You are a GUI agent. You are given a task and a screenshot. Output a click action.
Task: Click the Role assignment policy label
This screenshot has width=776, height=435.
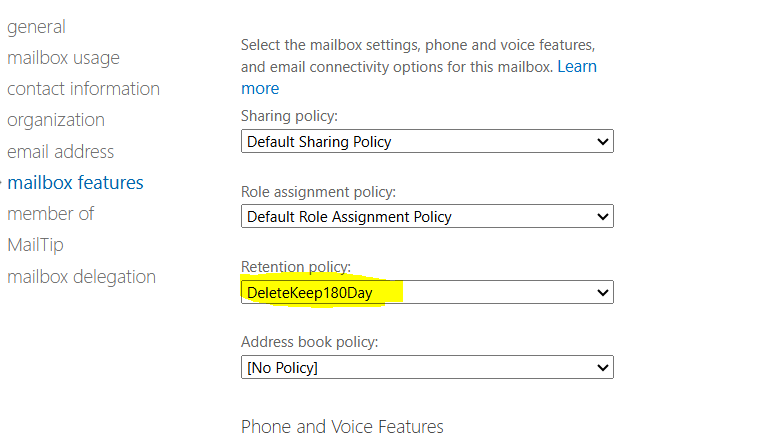(x=319, y=192)
